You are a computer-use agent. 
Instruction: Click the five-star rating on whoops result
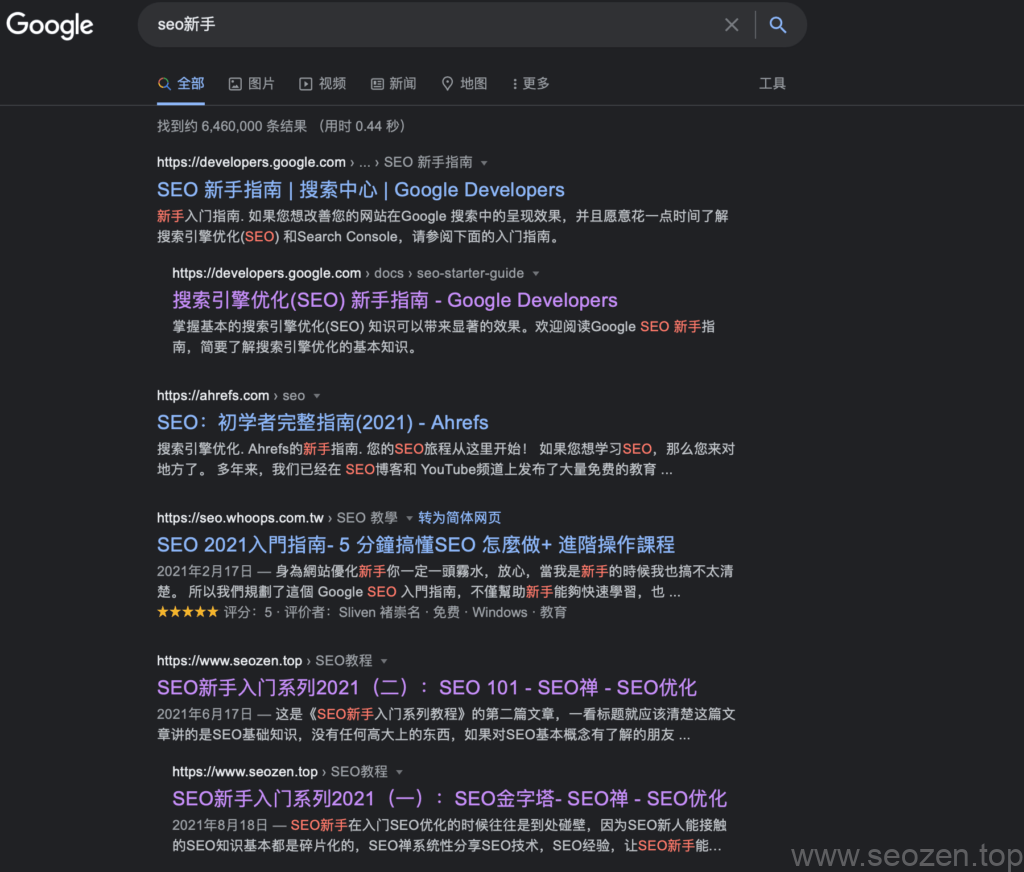pyautogui.click(x=187, y=612)
